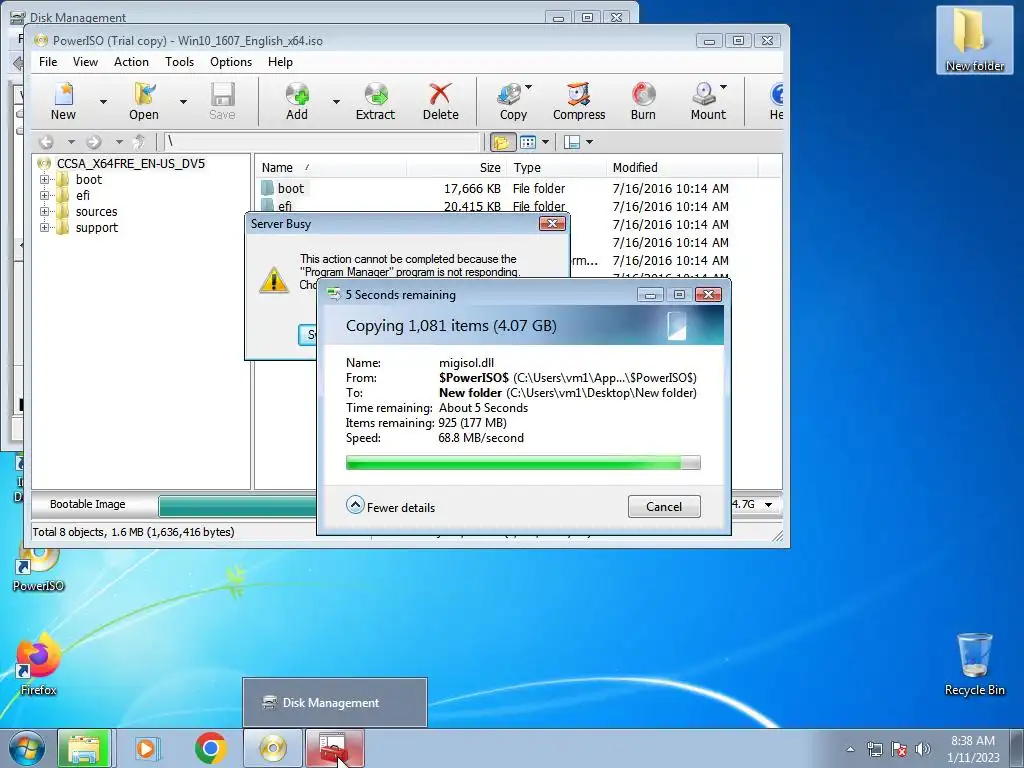Screen dimensions: 1024x768
Task: Click the Add files toolbar icon
Action: coord(297,101)
